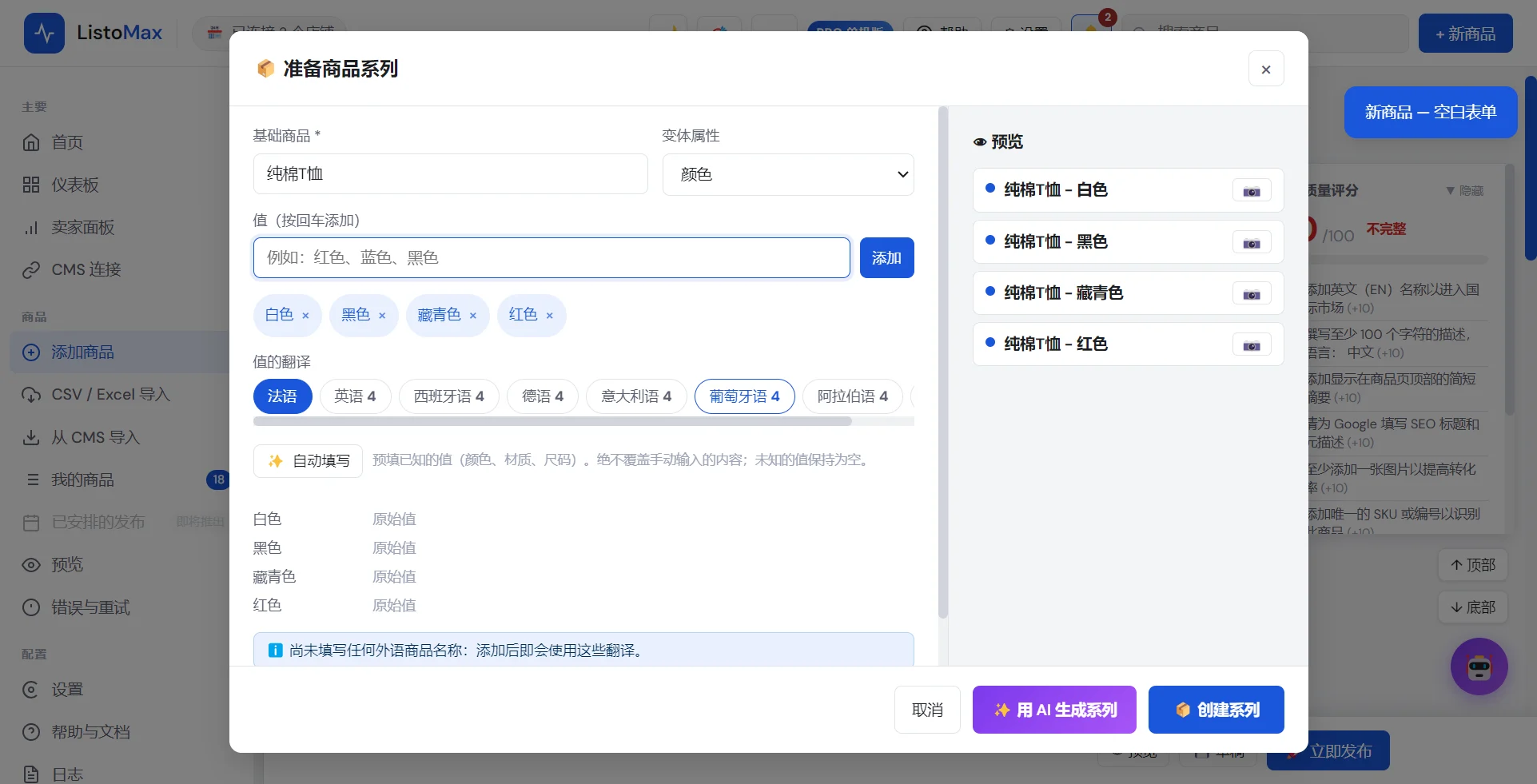Open 我的商品 list icon
The height and width of the screenshot is (784, 1537).
point(31,480)
